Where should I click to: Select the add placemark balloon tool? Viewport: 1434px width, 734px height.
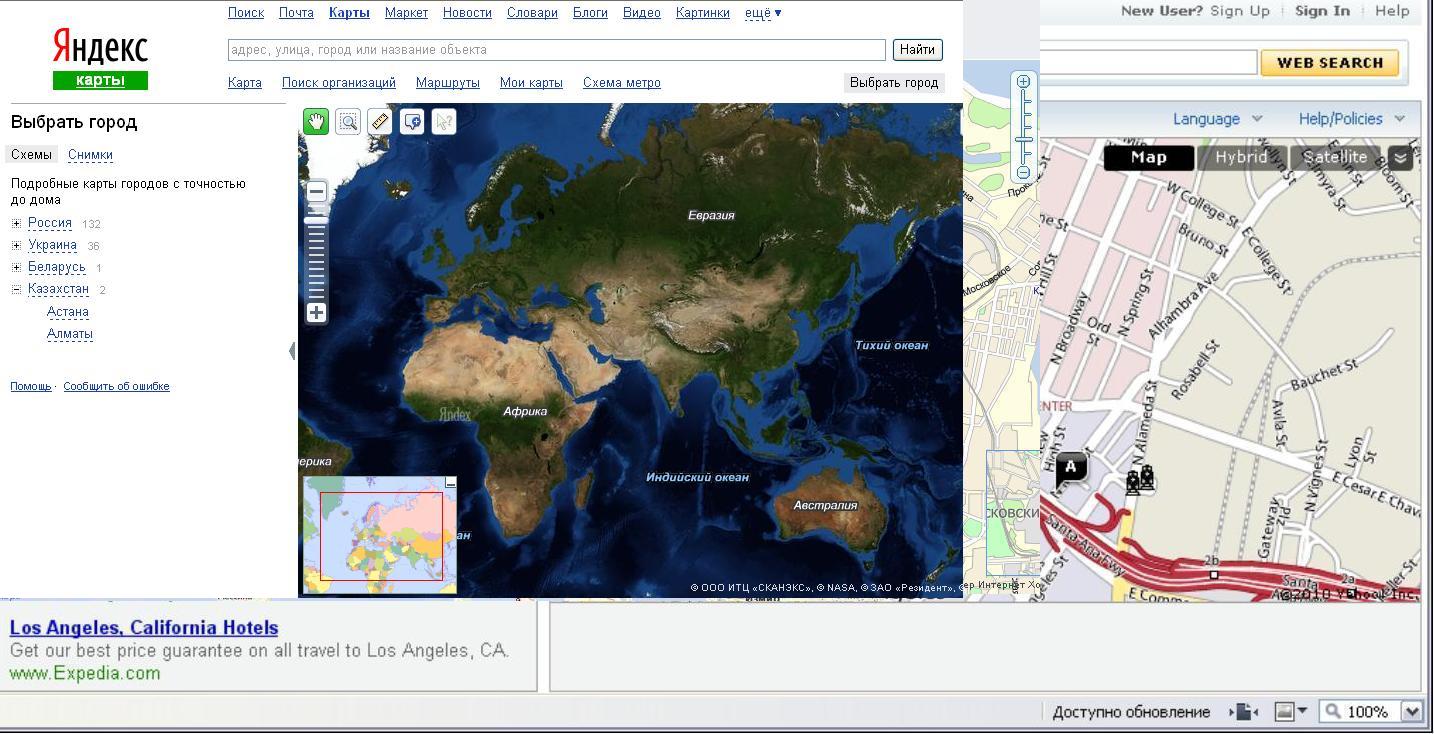click(x=412, y=122)
